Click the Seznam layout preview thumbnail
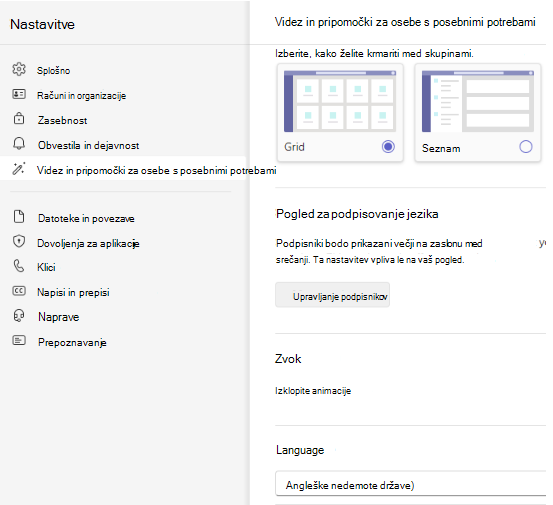The height and width of the screenshot is (505, 553). click(x=478, y=101)
